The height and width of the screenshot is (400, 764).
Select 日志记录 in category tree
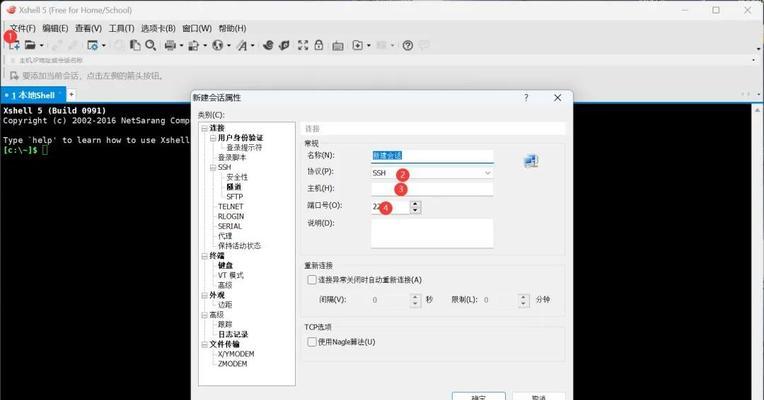point(233,334)
